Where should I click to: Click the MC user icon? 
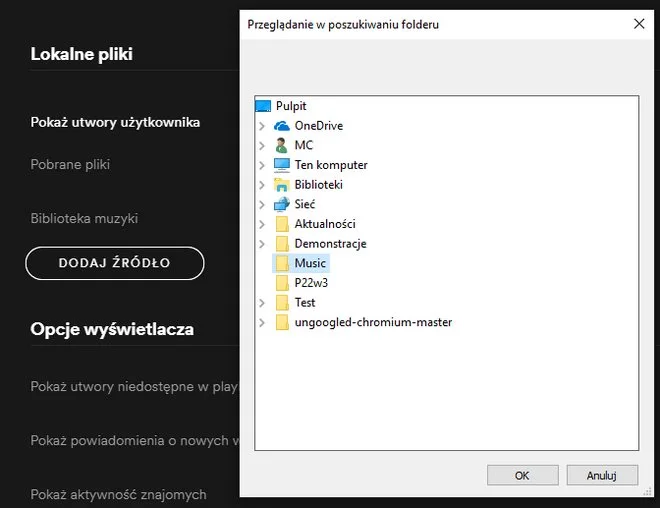(x=282, y=145)
